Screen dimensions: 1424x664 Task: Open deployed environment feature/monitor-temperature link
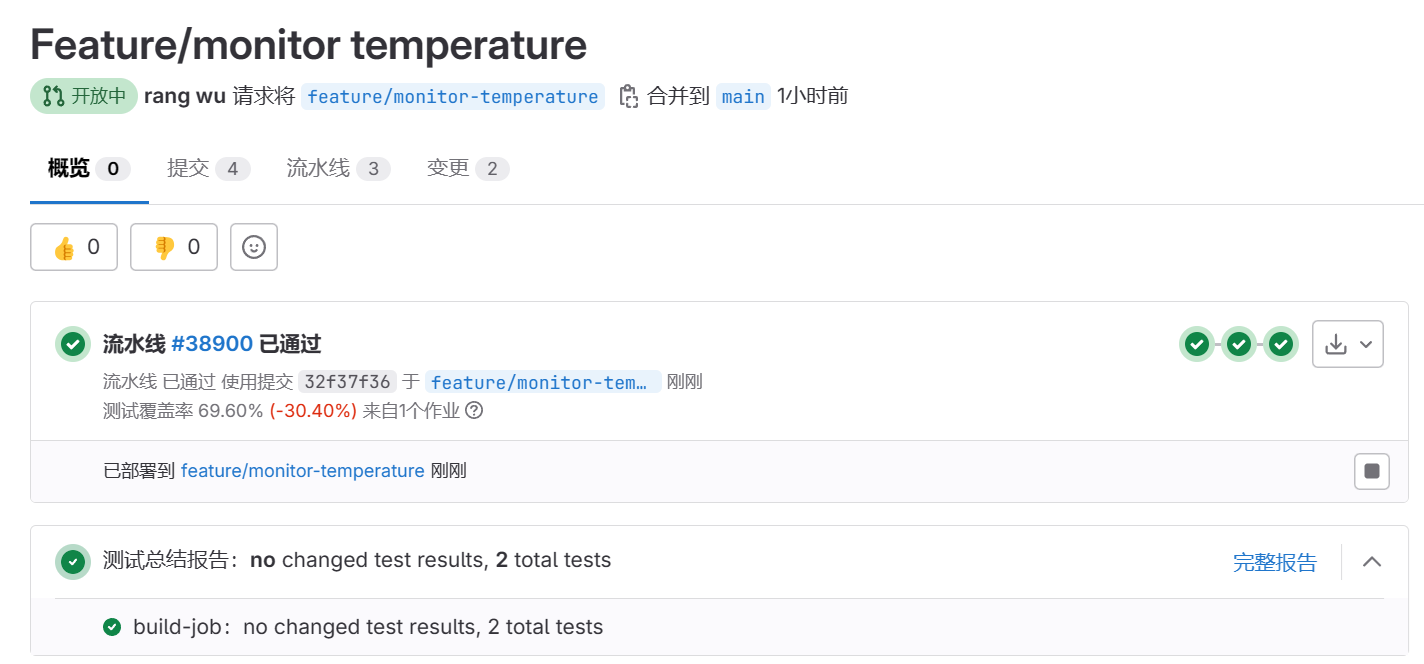302,471
